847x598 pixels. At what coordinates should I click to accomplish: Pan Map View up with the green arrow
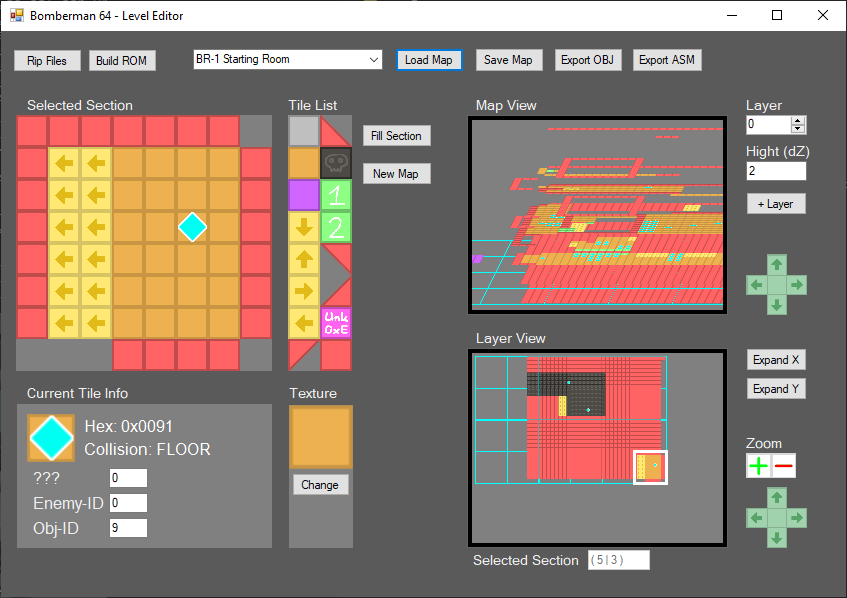pos(776,265)
